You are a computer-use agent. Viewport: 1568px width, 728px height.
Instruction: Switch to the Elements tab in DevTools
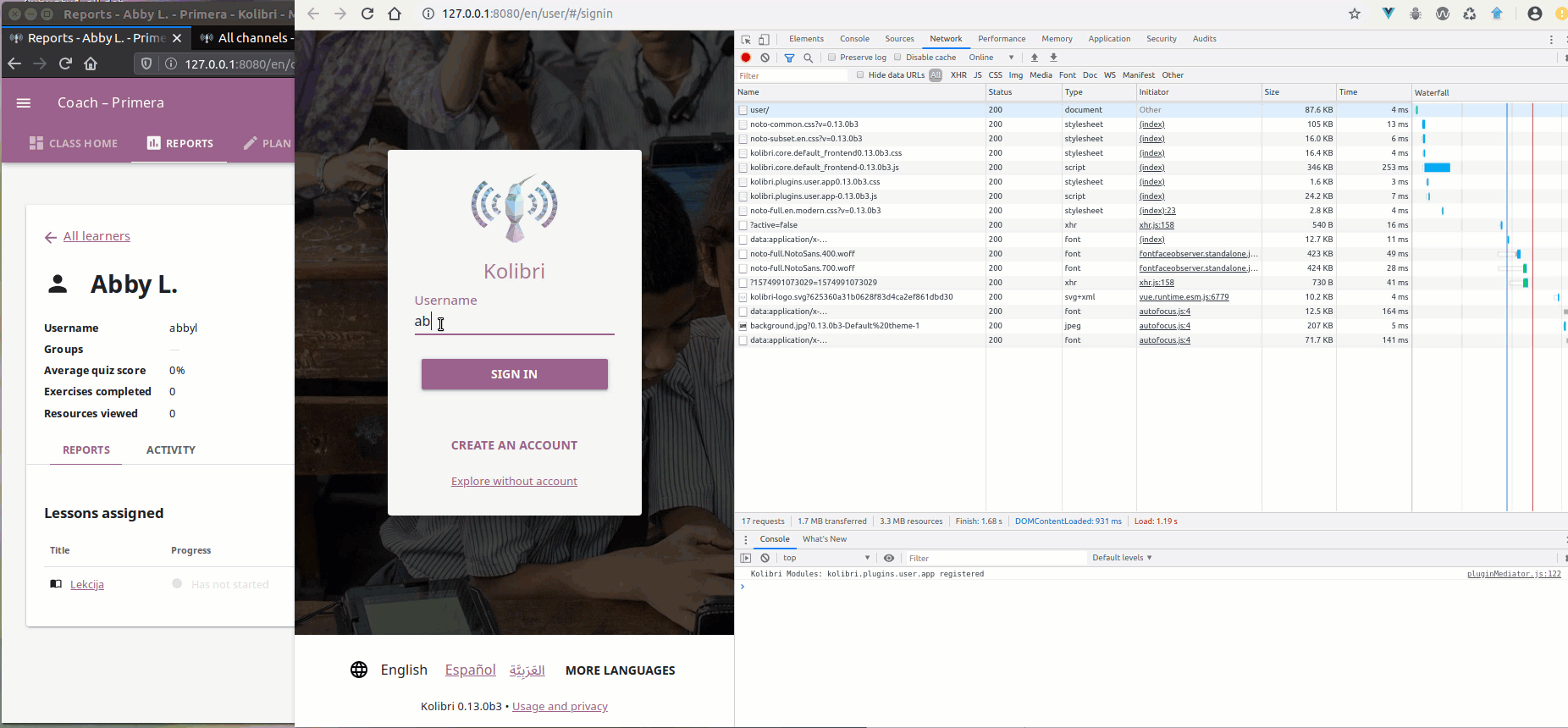coord(806,39)
